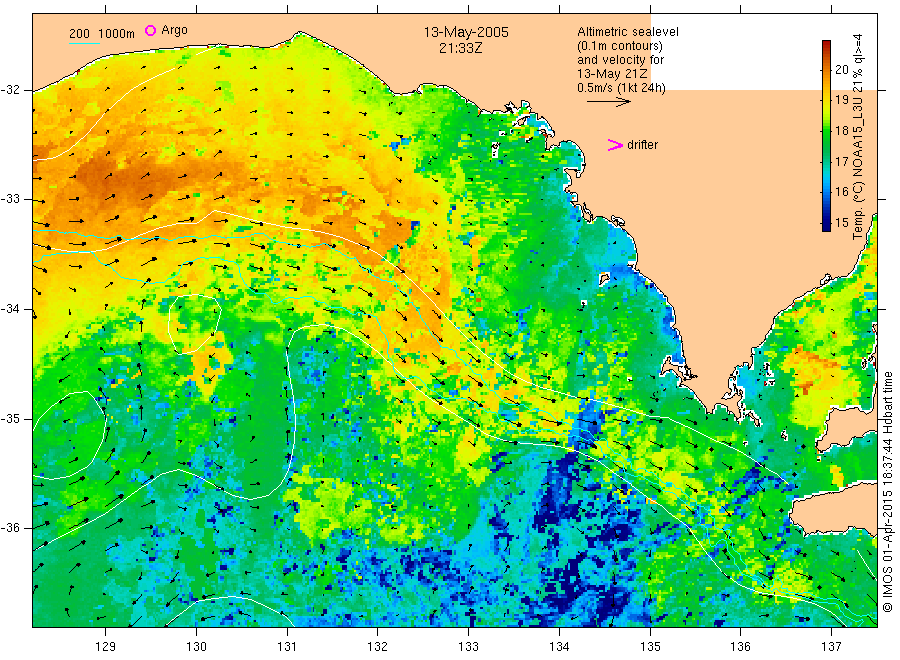The width and height of the screenshot is (900, 660).
Task: Click the '200' depth contour label
Action: (79, 34)
